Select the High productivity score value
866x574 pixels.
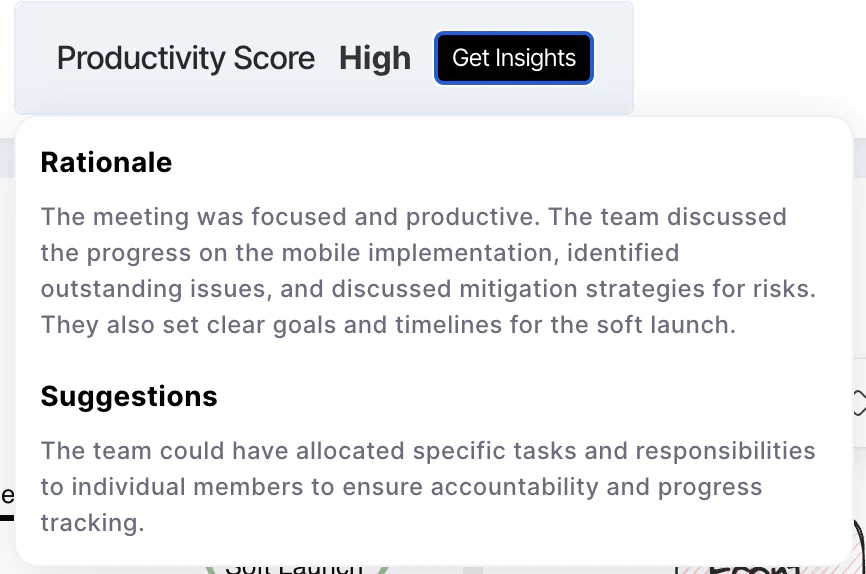(375, 58)
